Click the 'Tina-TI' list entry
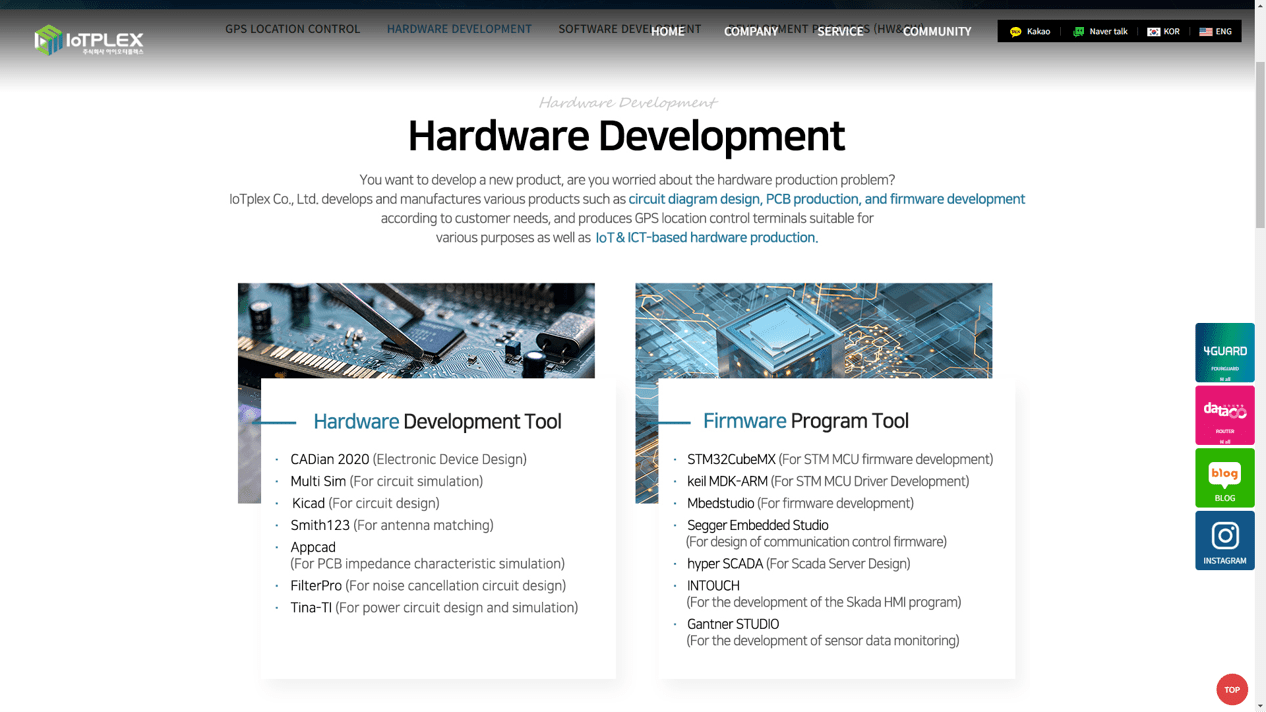The image size is (1266, 712). 434,607
